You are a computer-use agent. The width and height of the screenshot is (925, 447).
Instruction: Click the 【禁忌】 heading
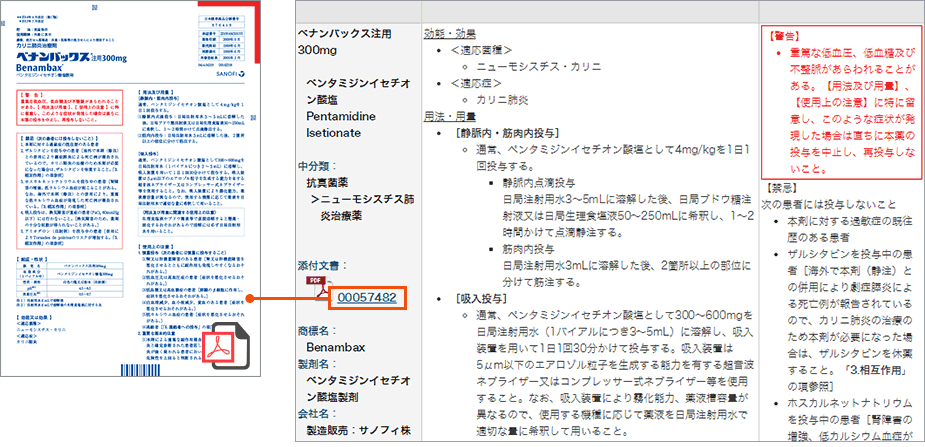click(x=780, y=188)
